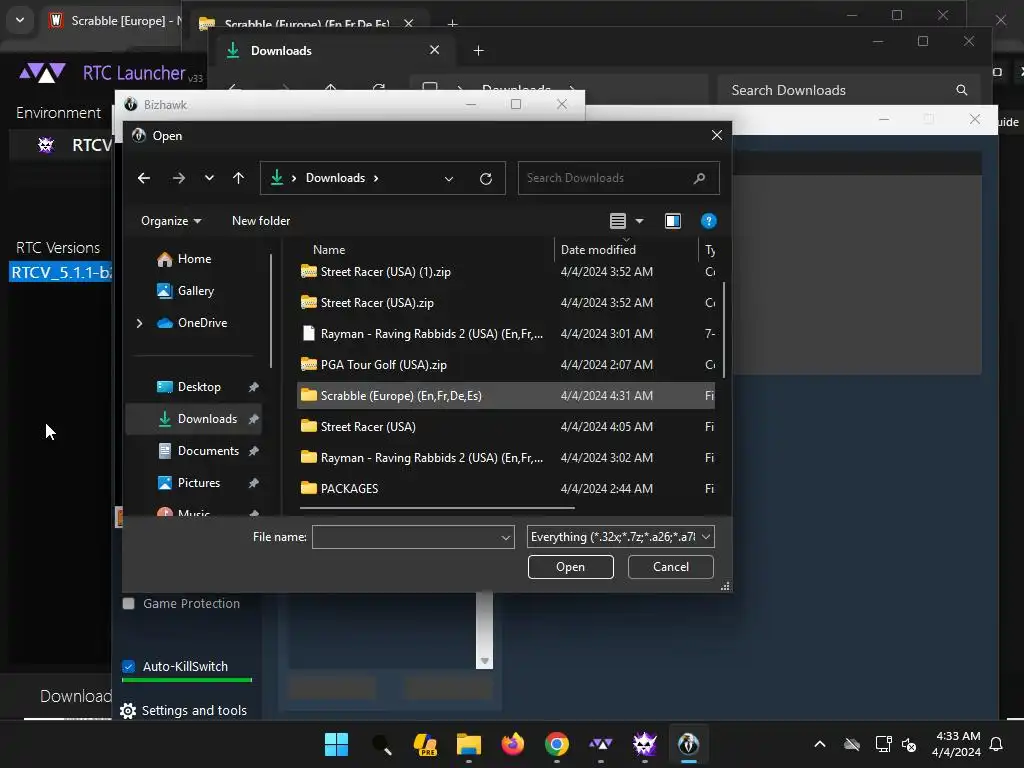Toggle the Auto-KillSwitch checkbox

[x=129, y=667]
